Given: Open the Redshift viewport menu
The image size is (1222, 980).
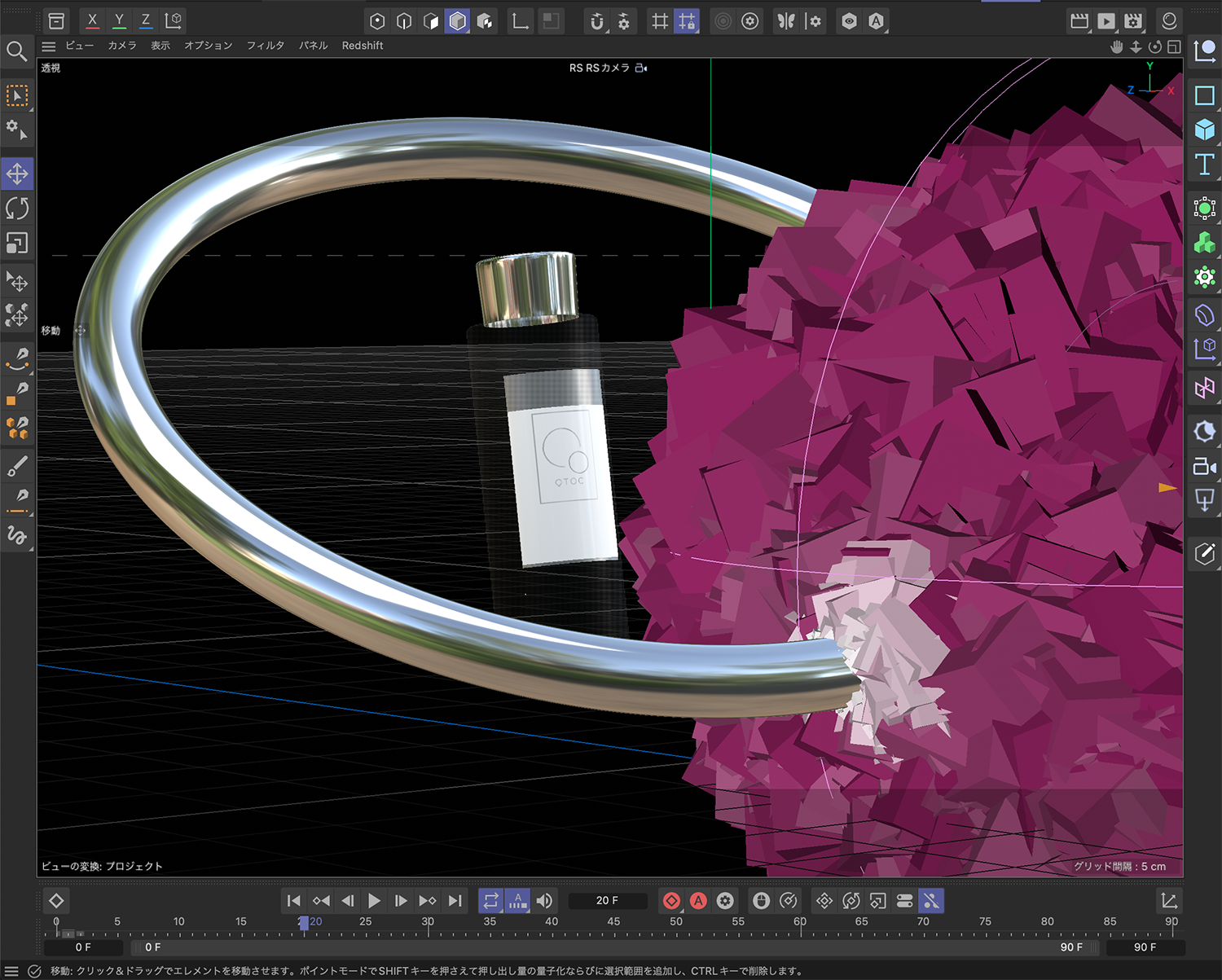Looking at the screenshot, I should [363, 46].
